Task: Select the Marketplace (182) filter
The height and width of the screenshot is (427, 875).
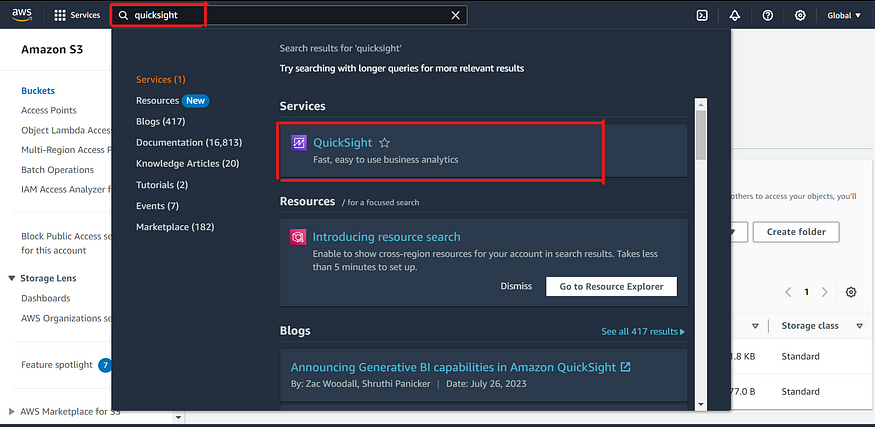Action: [175, 227]
